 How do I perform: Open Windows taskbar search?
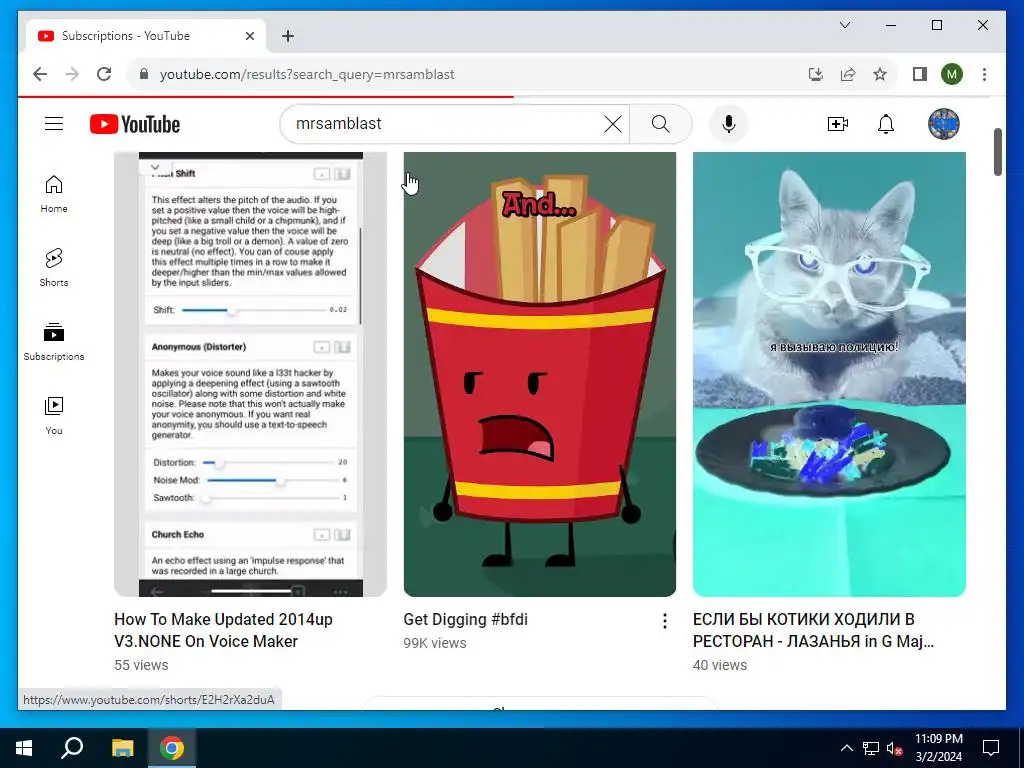(x=72, y=748)
